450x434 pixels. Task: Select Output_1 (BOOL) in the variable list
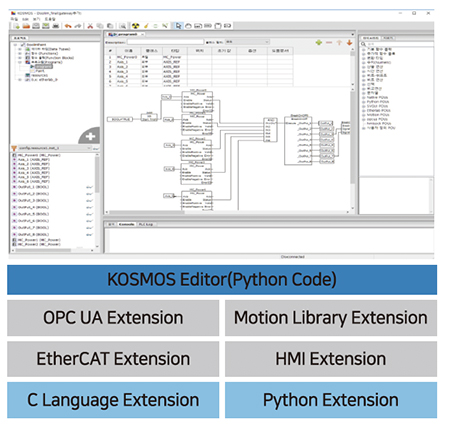click(x=33, y=187)
